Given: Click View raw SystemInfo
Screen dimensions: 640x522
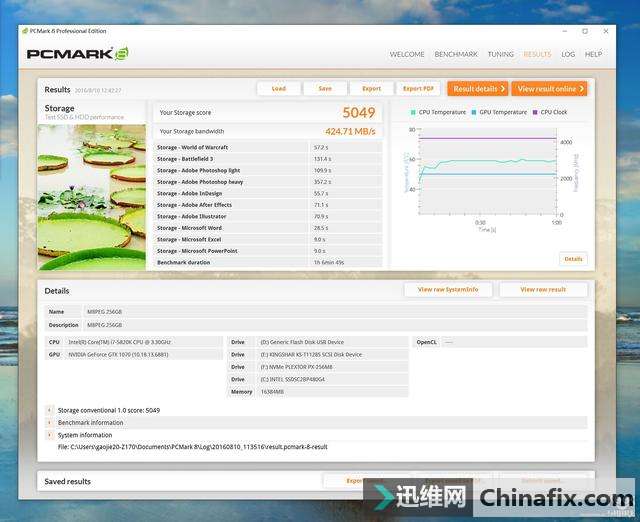Looking at the screenshot, I should click(x=448, y=289).
